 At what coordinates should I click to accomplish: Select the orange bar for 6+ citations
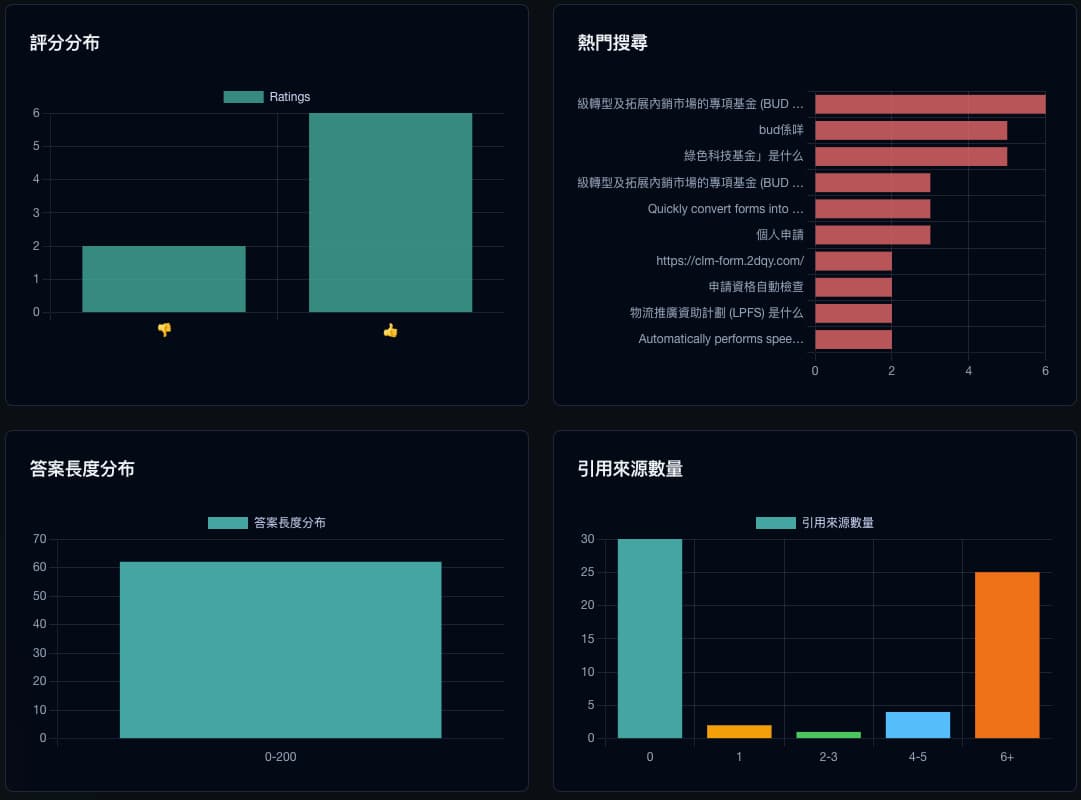(x=1007, y=655)
